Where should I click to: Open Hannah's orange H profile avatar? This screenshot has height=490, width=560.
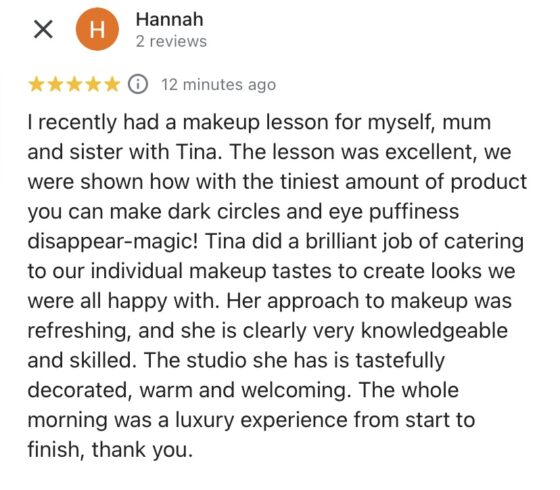click(x=97, y=29)
